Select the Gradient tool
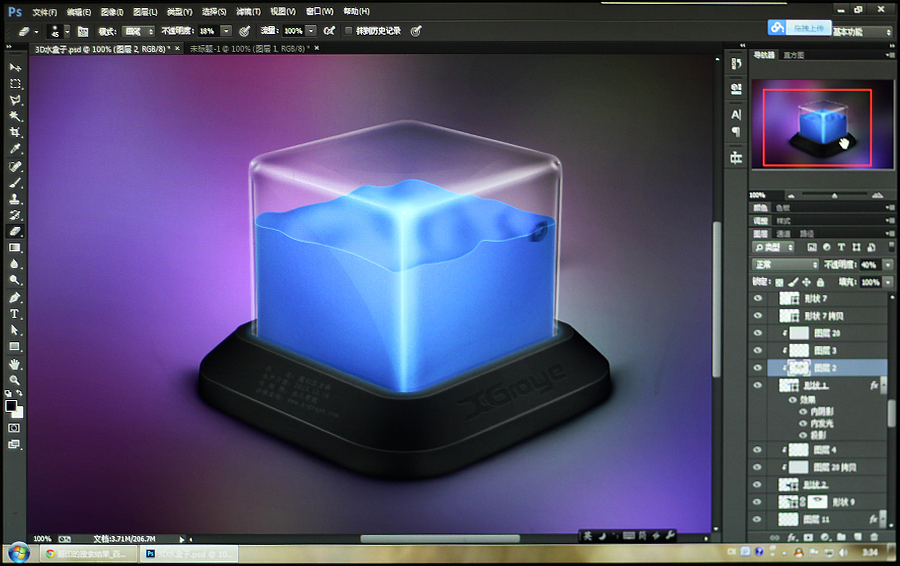 click(15, 247)
